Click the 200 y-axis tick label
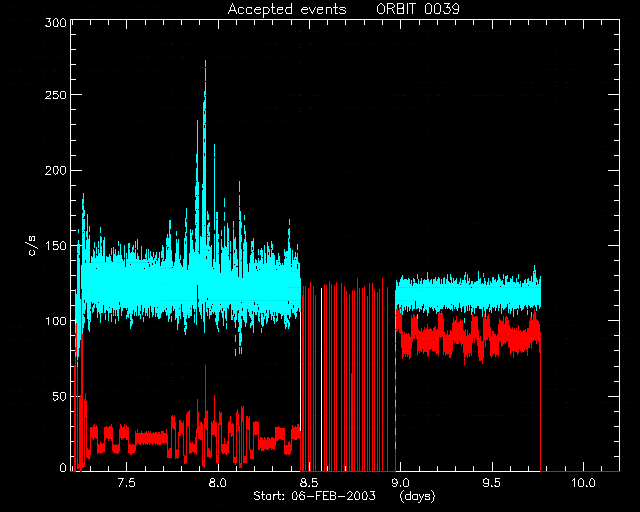Image resolution: width=640 pixels, height=512 pixels. tap(56, 170)
